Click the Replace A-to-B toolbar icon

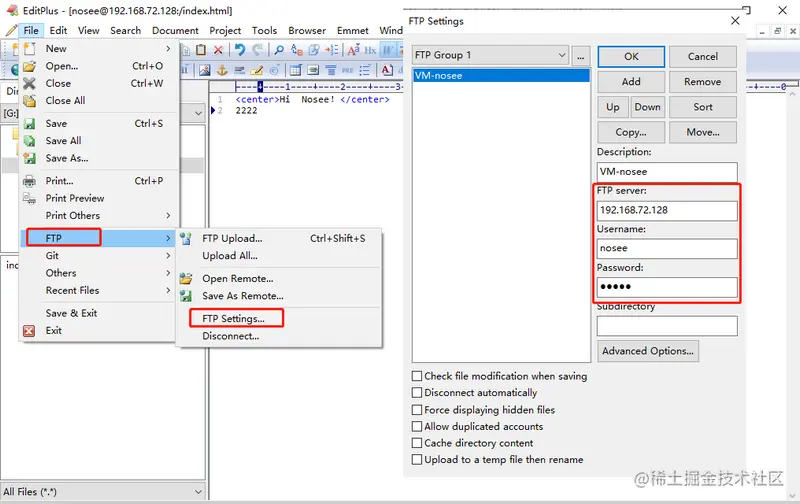pos(296,49)
